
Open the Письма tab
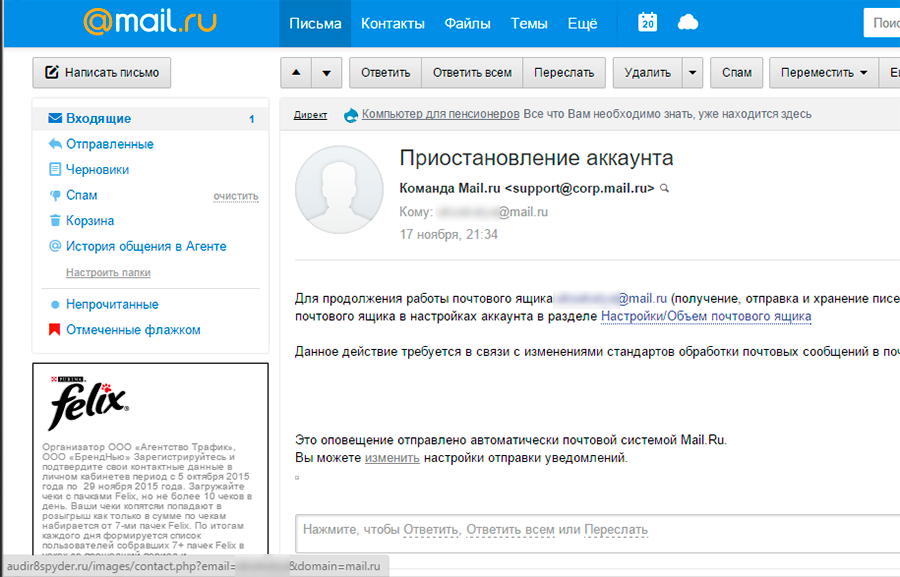point(315,24)
